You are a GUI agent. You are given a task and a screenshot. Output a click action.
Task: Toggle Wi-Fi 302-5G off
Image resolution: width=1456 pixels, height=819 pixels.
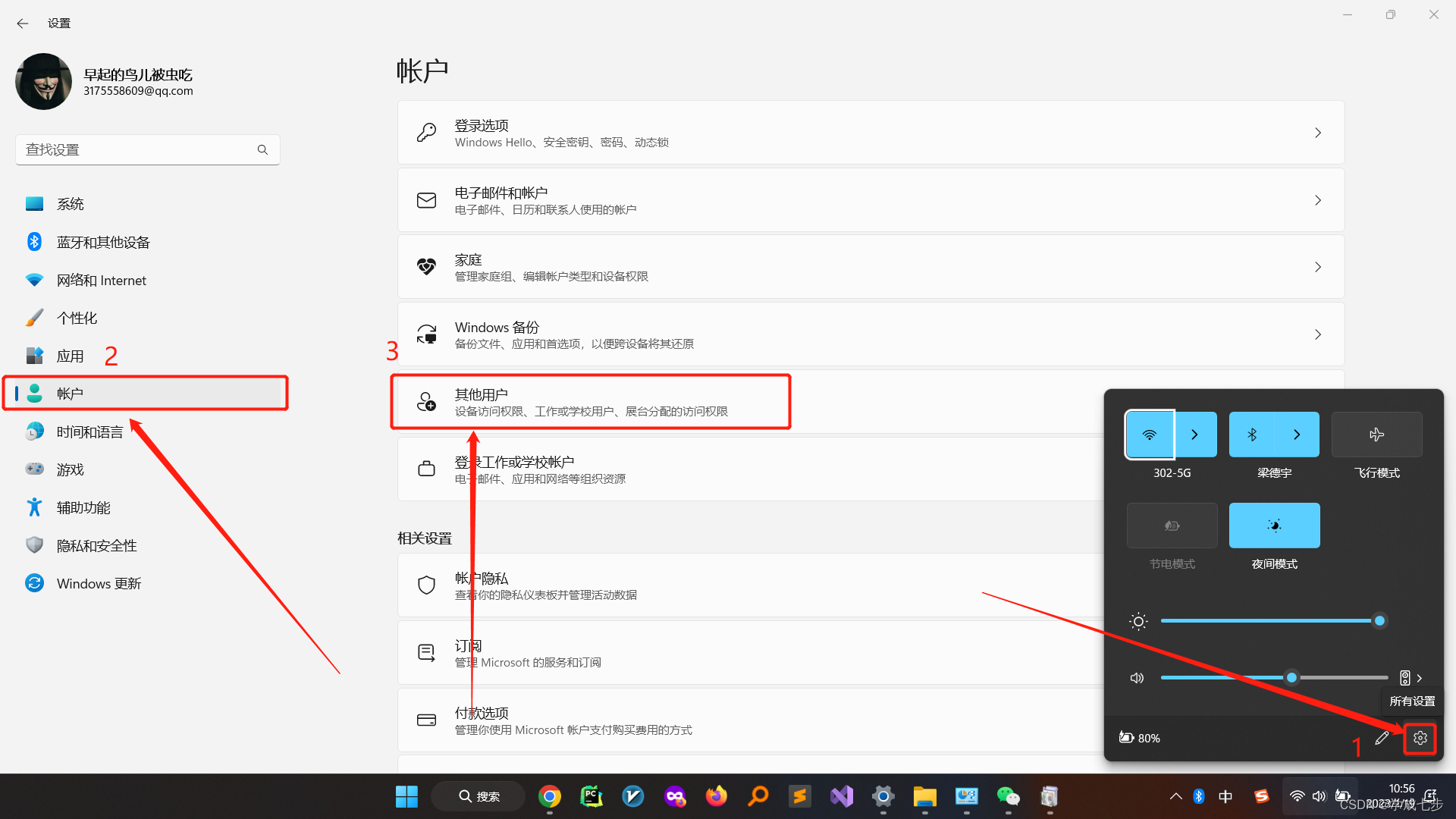(x=1150, y=435)
